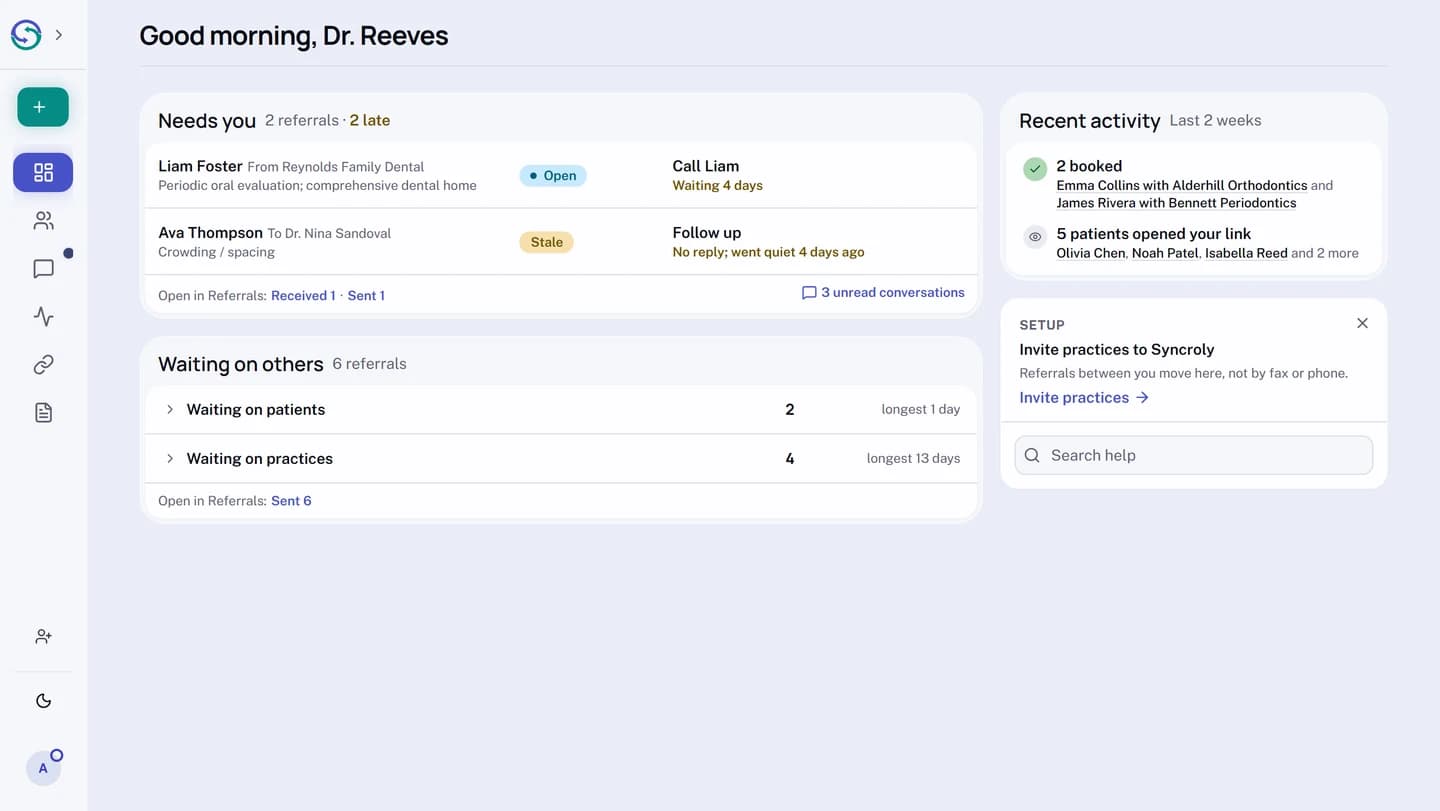Viewport: 1440px width, 811px height.
Task: Open Ava Thompson's referral row
Action: tap(561, 242)
